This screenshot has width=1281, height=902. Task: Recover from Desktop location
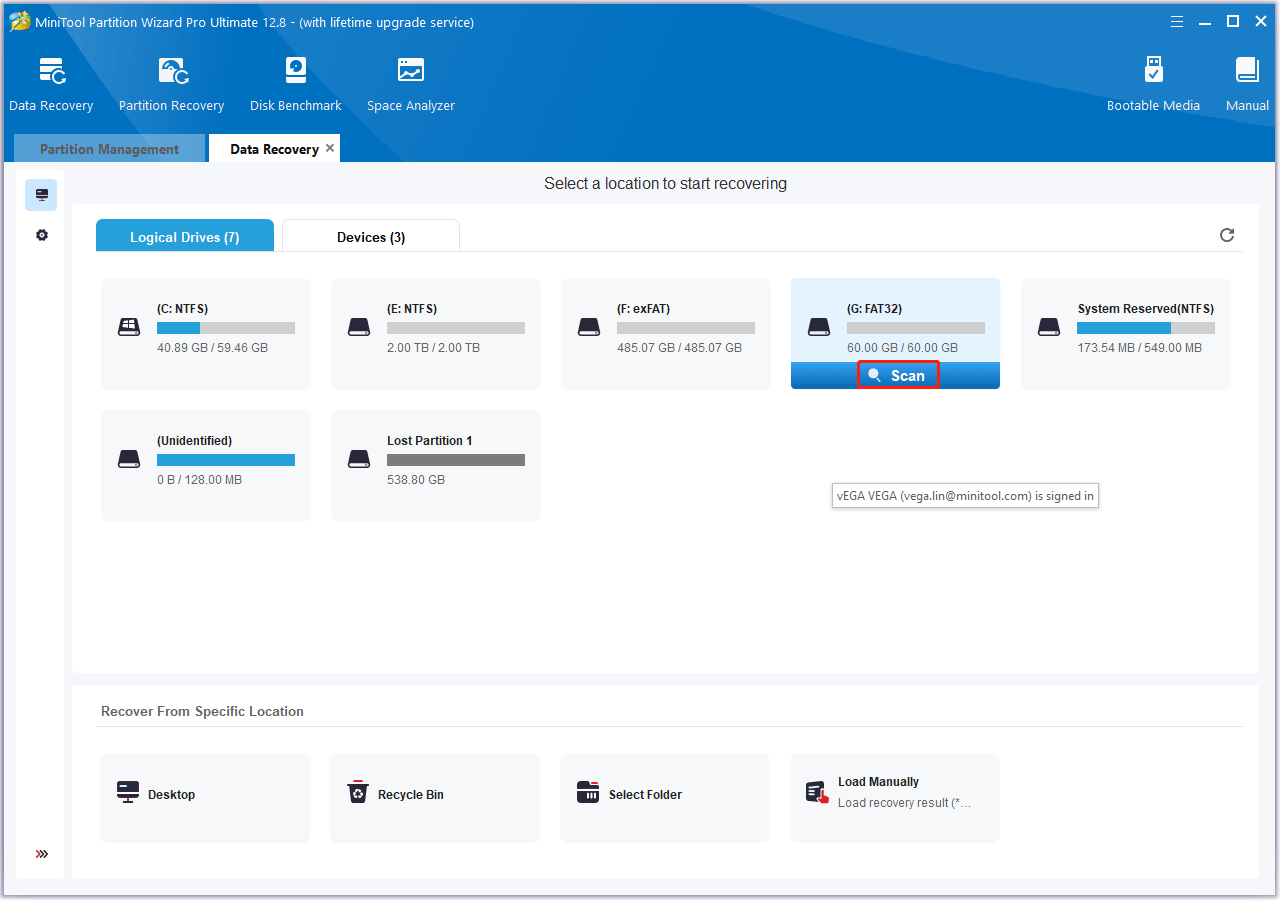pos(205,798)
